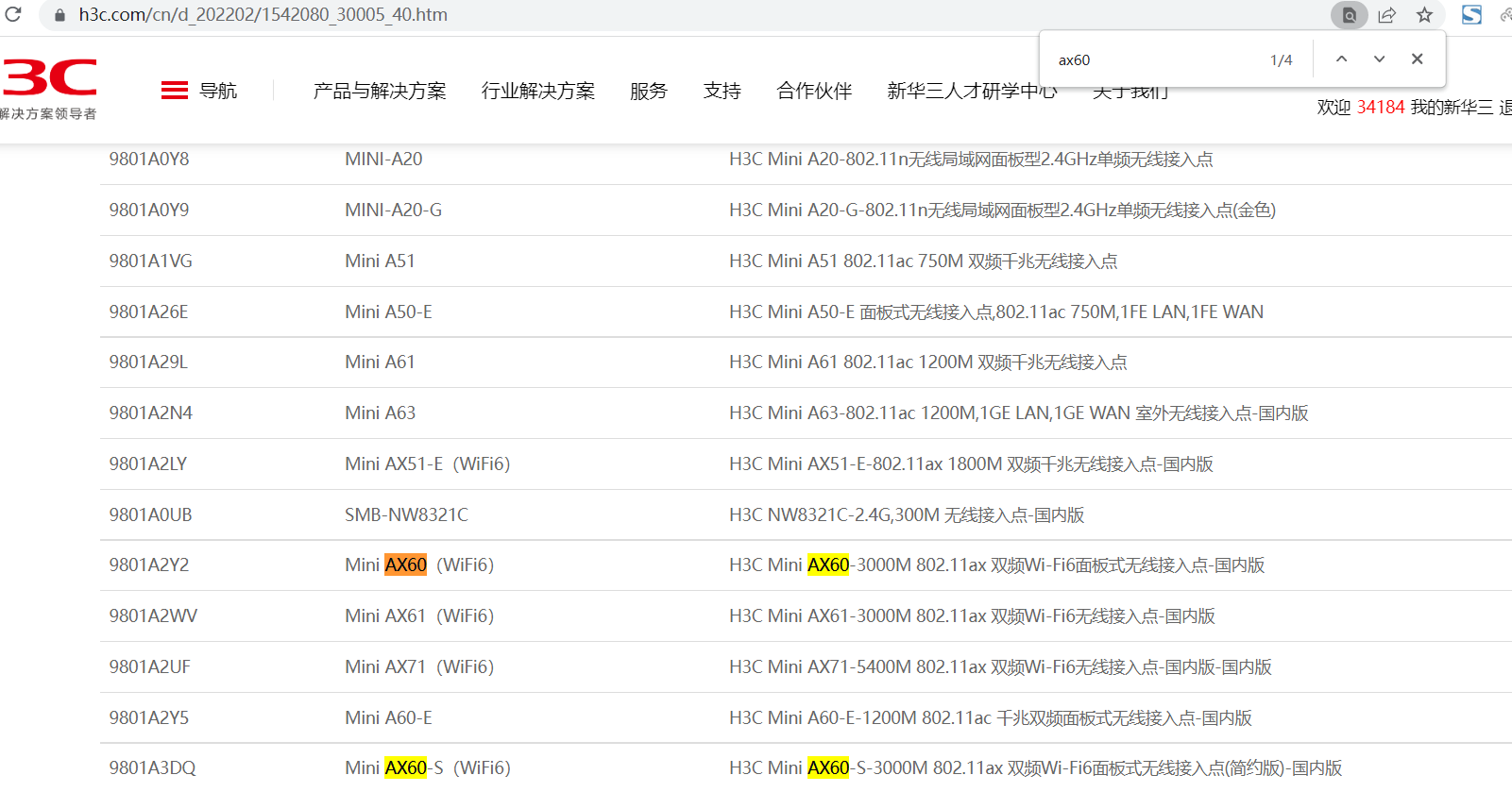This screenshot has height=809, width=1512.
Task: Click the AX60-3000M 面板式 description text
Action: 996,565
